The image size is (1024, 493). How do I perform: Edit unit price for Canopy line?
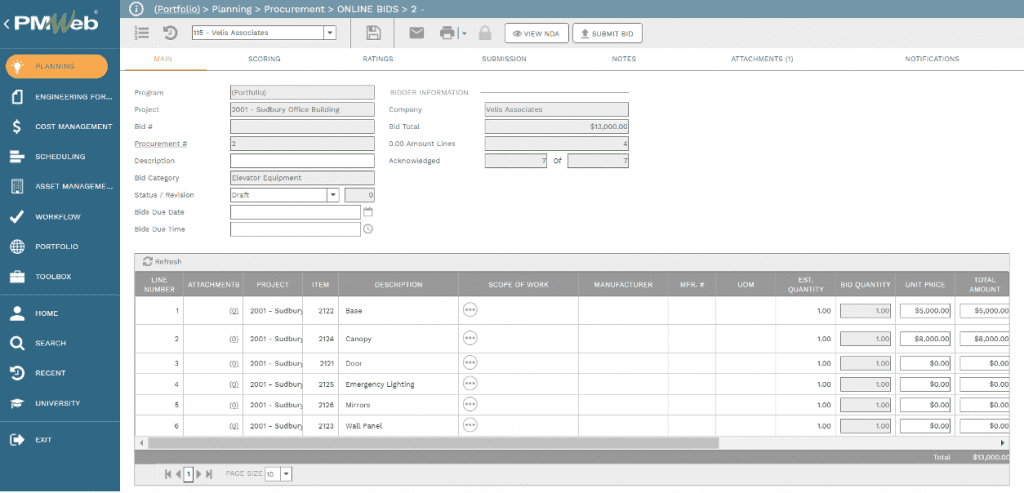[926, 339]
